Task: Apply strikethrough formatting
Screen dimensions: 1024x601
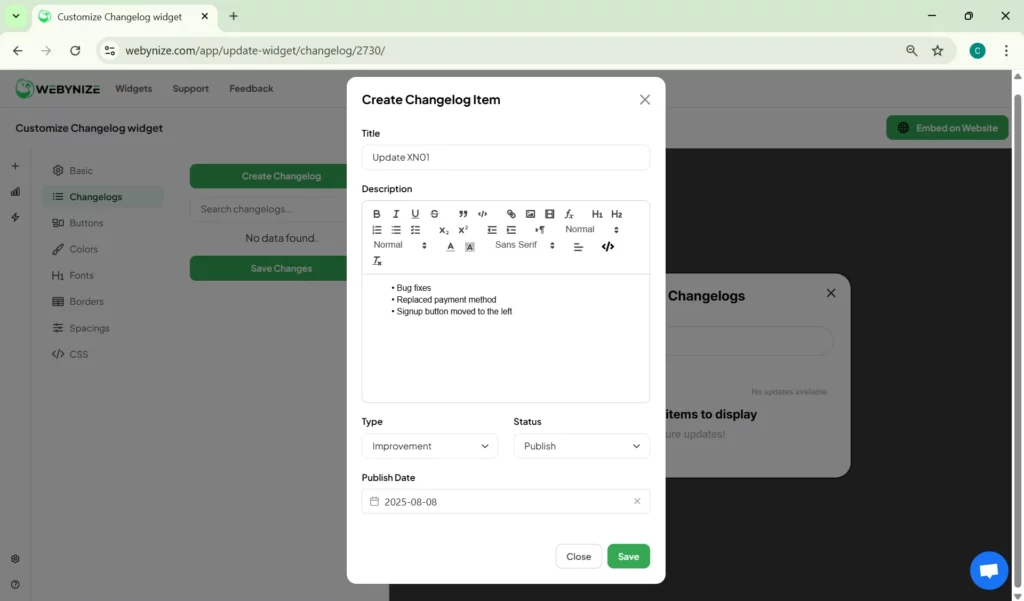Action: click(x=434, y=214)
